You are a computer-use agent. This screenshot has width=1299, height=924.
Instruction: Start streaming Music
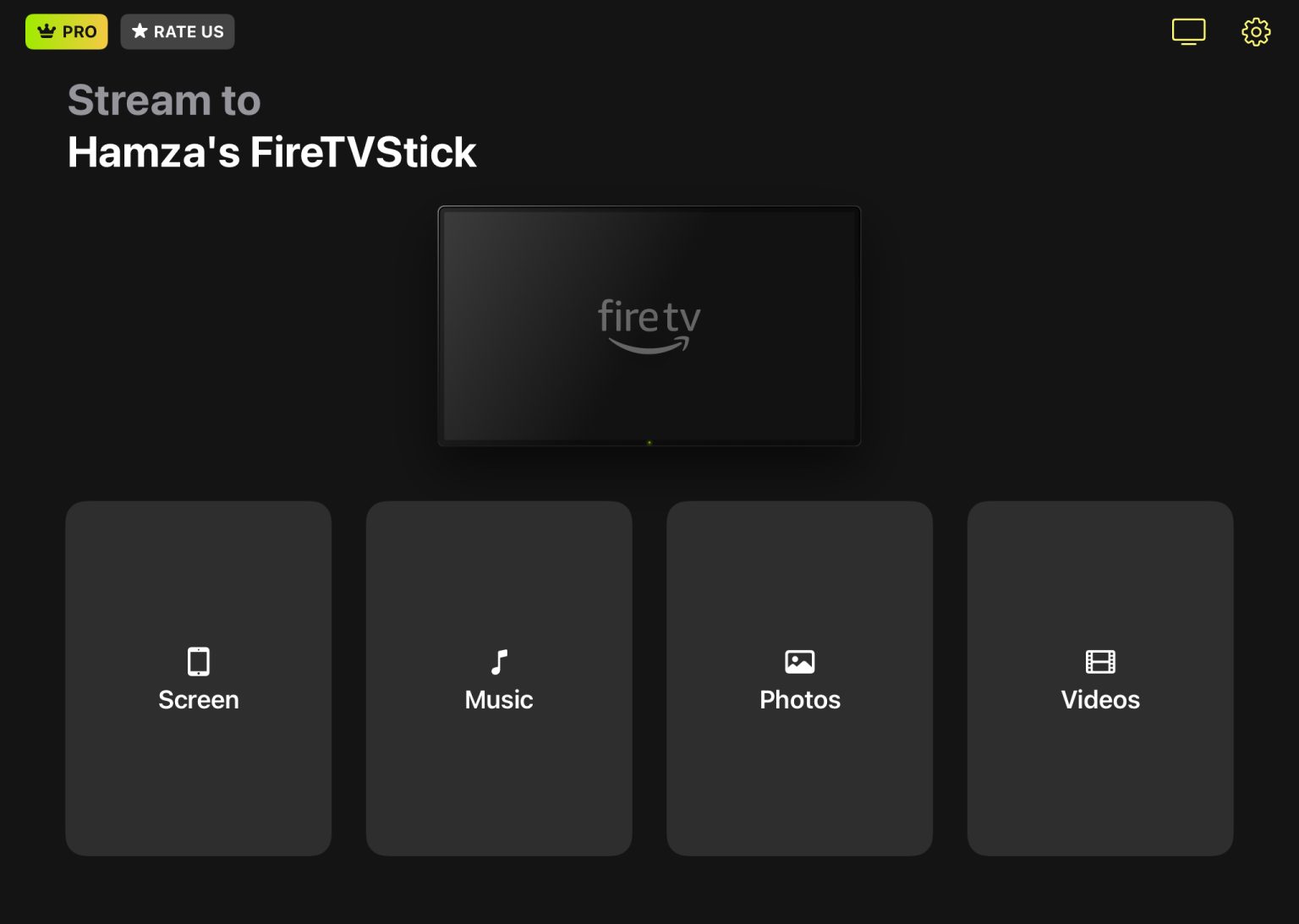point(498,677)
